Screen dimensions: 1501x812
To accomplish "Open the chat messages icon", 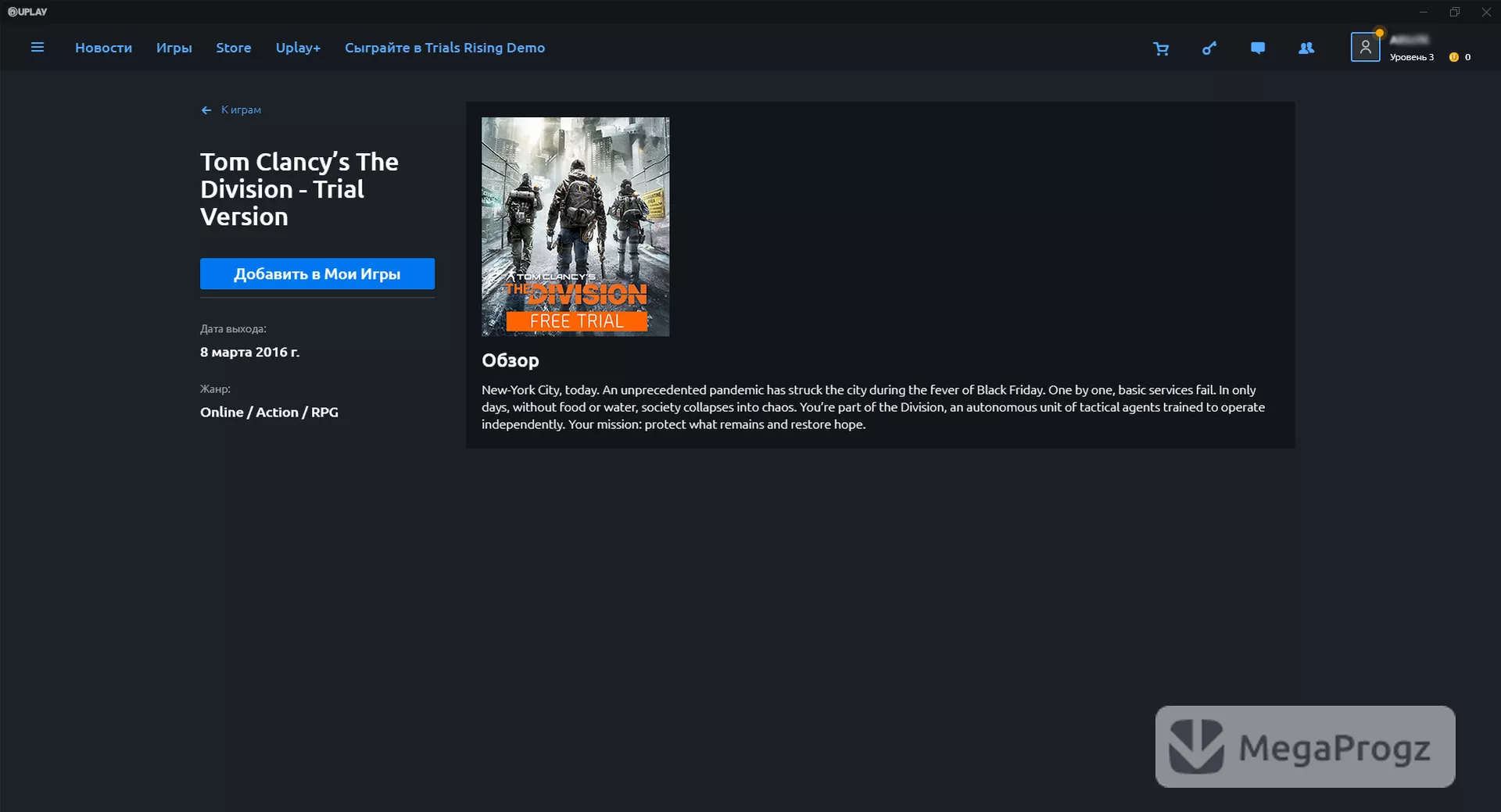I will tap(1258, 48).
